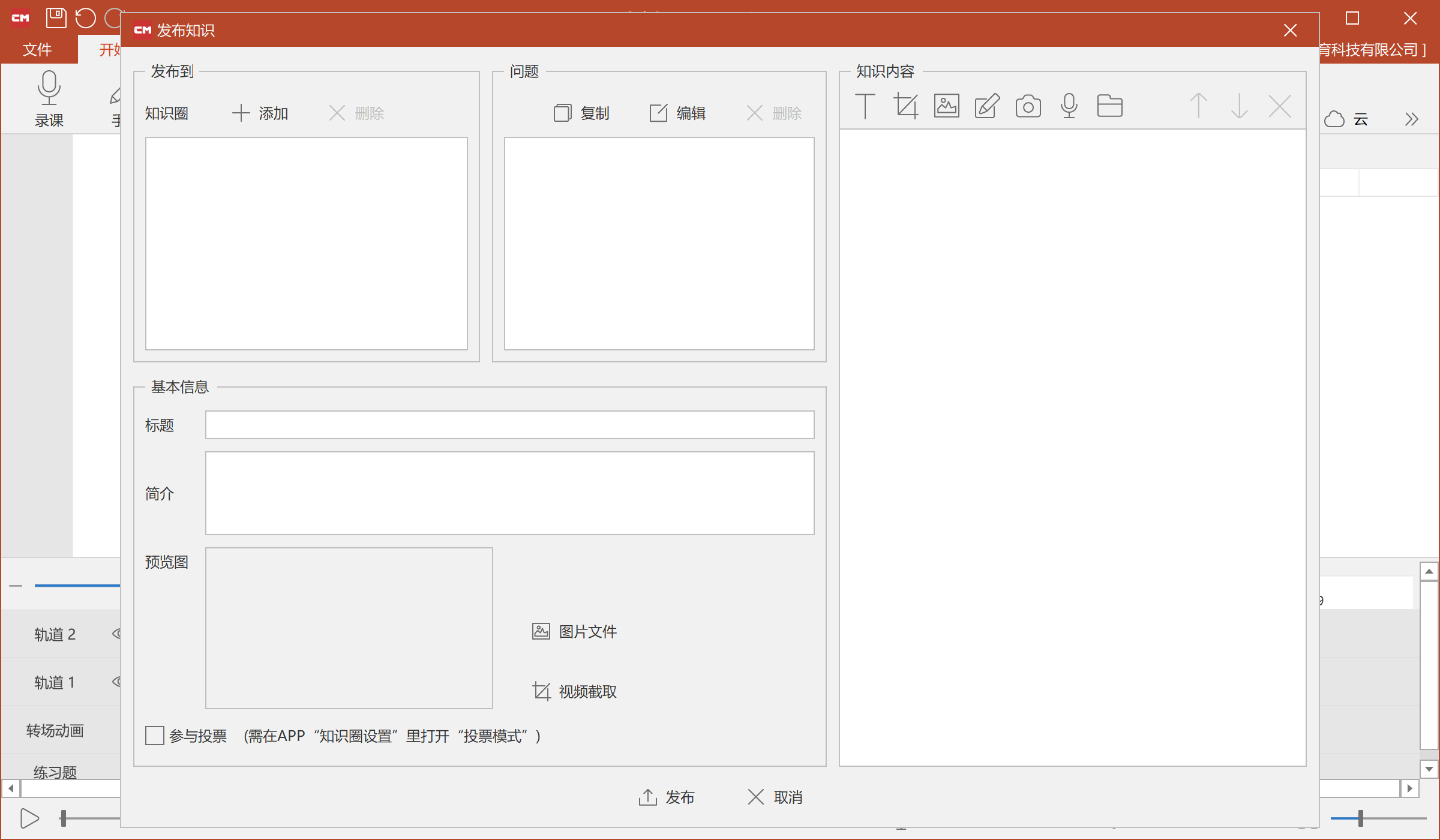
Task: Click the zoom slider handle at bottom right
Action: point(1361,818)
